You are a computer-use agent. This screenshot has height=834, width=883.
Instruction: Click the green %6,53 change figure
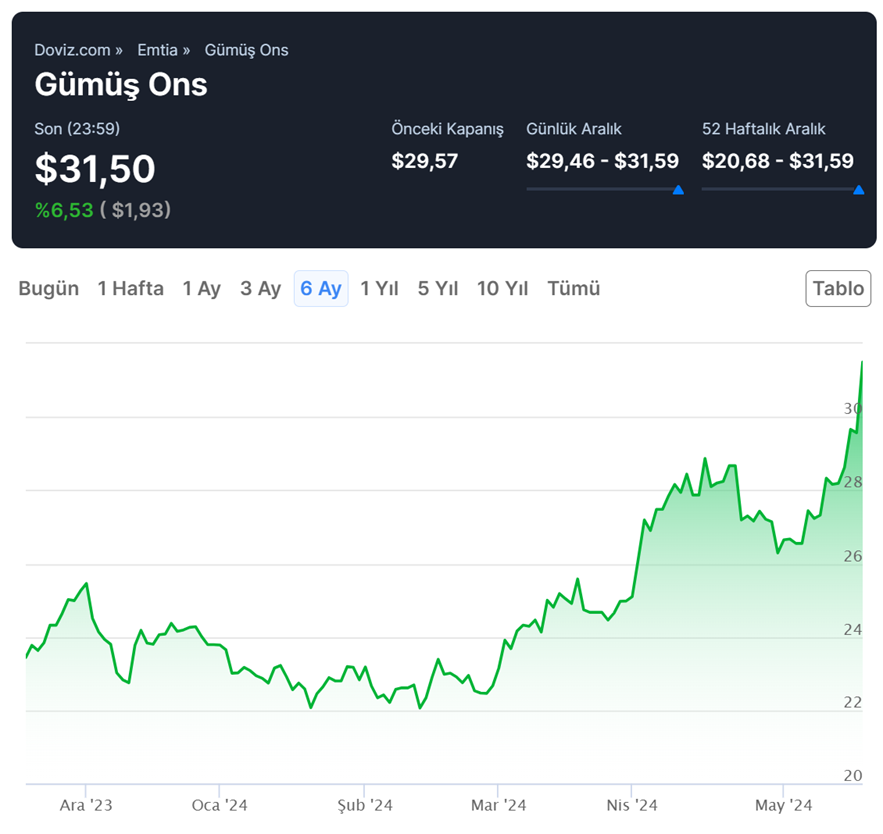[63, 210]
